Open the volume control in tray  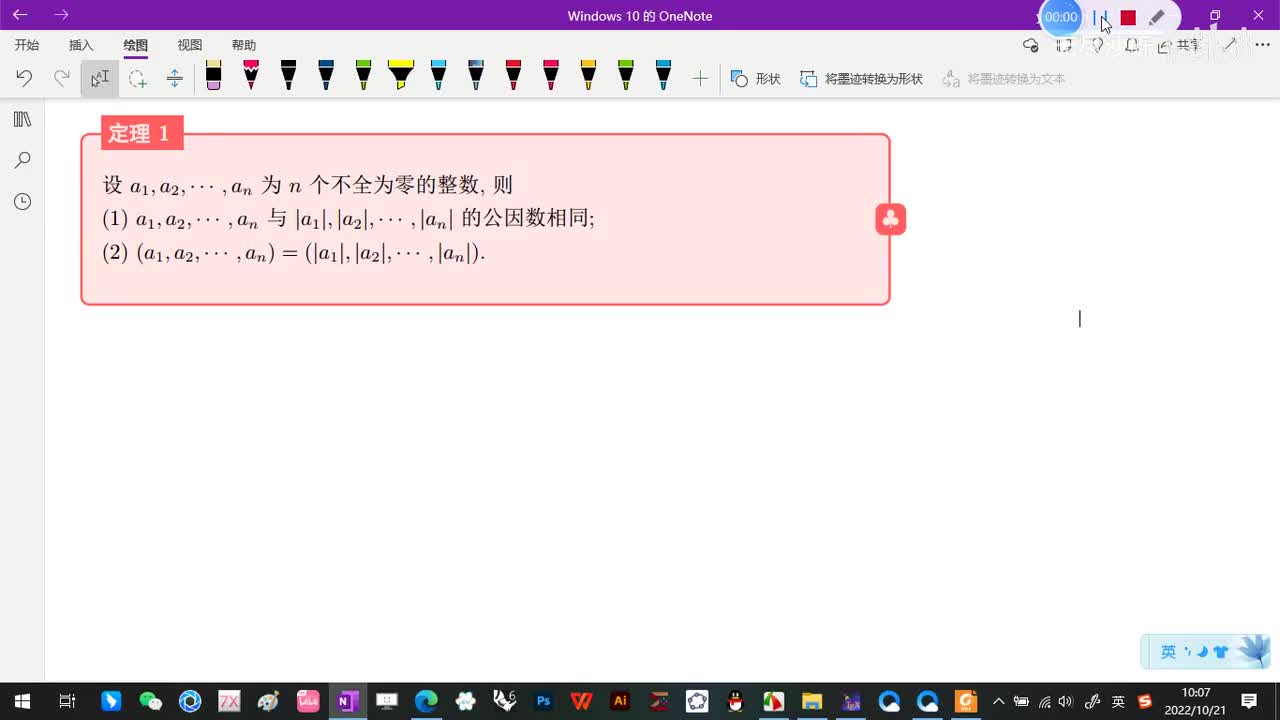point(1066,701)
